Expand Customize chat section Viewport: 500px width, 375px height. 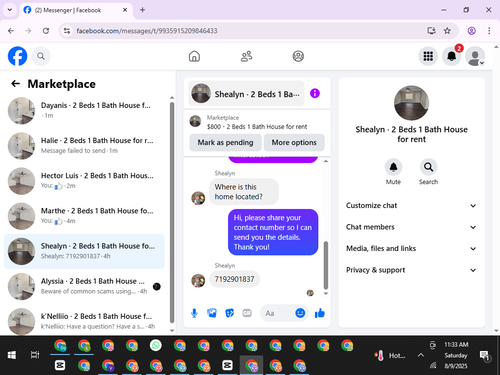[x=411, y=205]
